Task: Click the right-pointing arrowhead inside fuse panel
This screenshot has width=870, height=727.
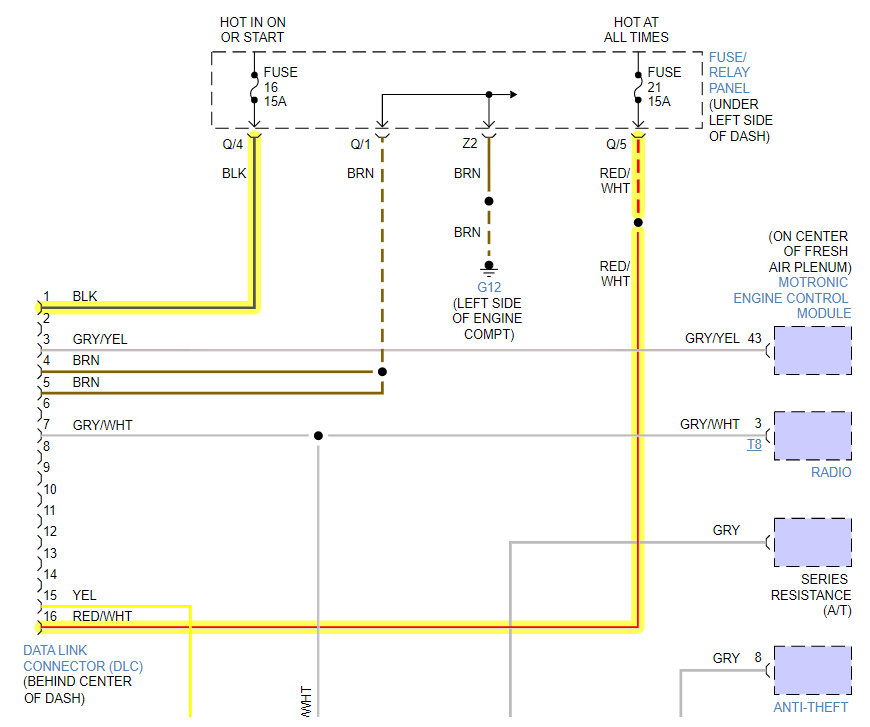Action: coord(513,94)
